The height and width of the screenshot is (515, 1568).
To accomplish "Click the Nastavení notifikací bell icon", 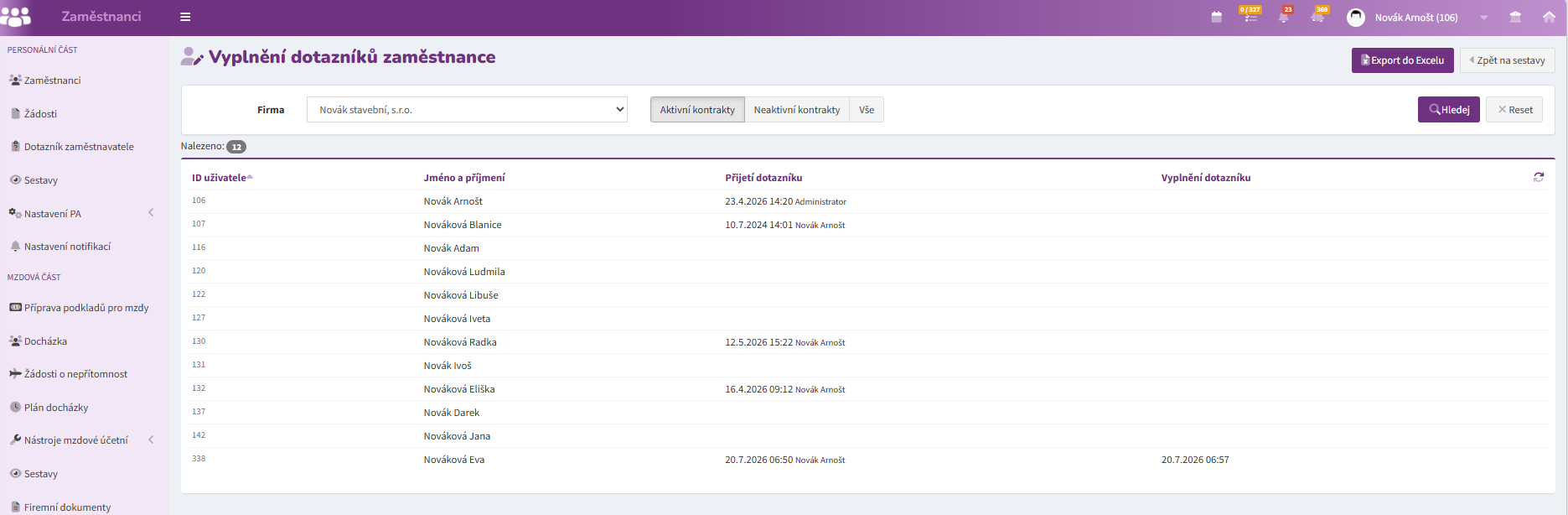I will pos(15,246).
